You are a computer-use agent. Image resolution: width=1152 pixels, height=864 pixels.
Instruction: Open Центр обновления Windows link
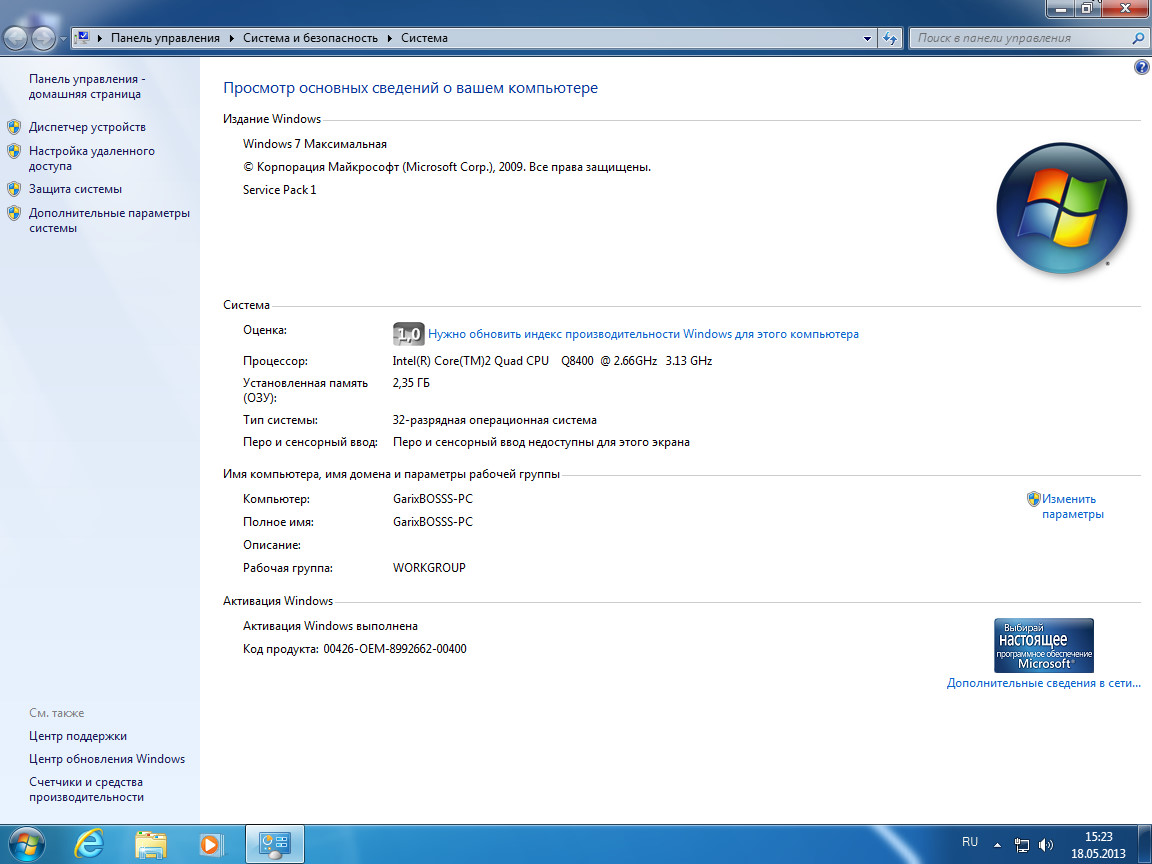[x=107, y=758]
